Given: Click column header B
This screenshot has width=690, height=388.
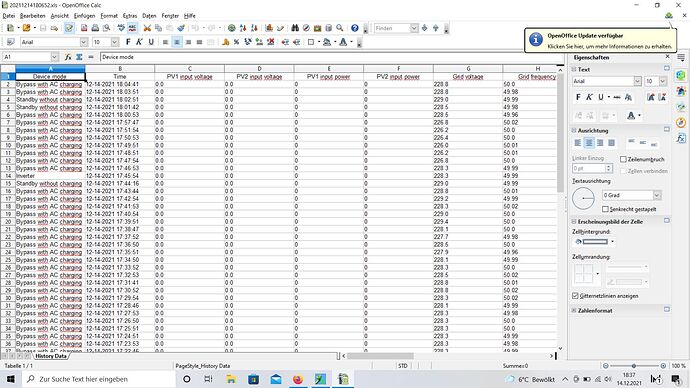Looking at the screenshot, I should 120,69.
